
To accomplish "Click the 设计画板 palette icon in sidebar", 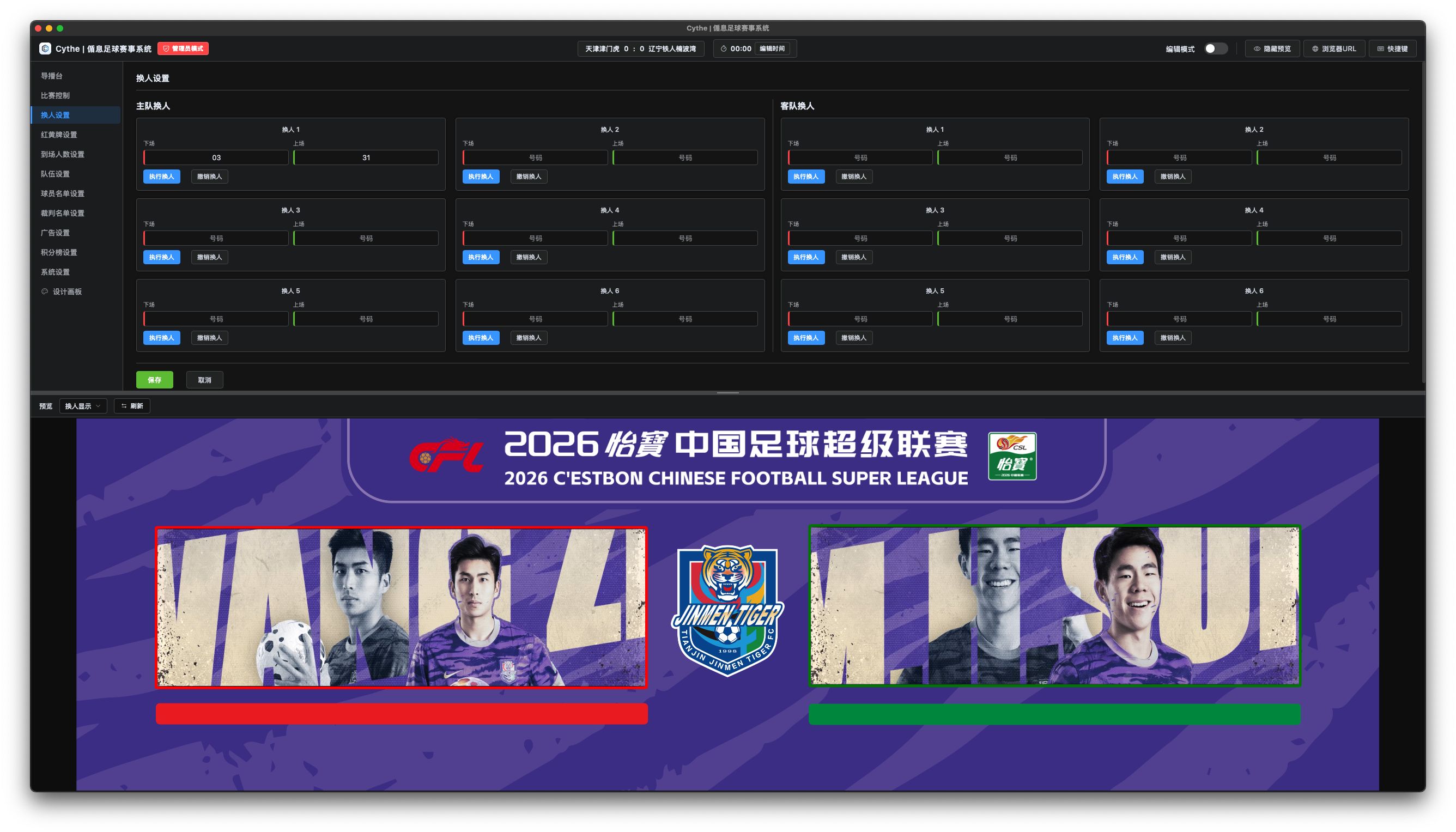I will (45, 291).
